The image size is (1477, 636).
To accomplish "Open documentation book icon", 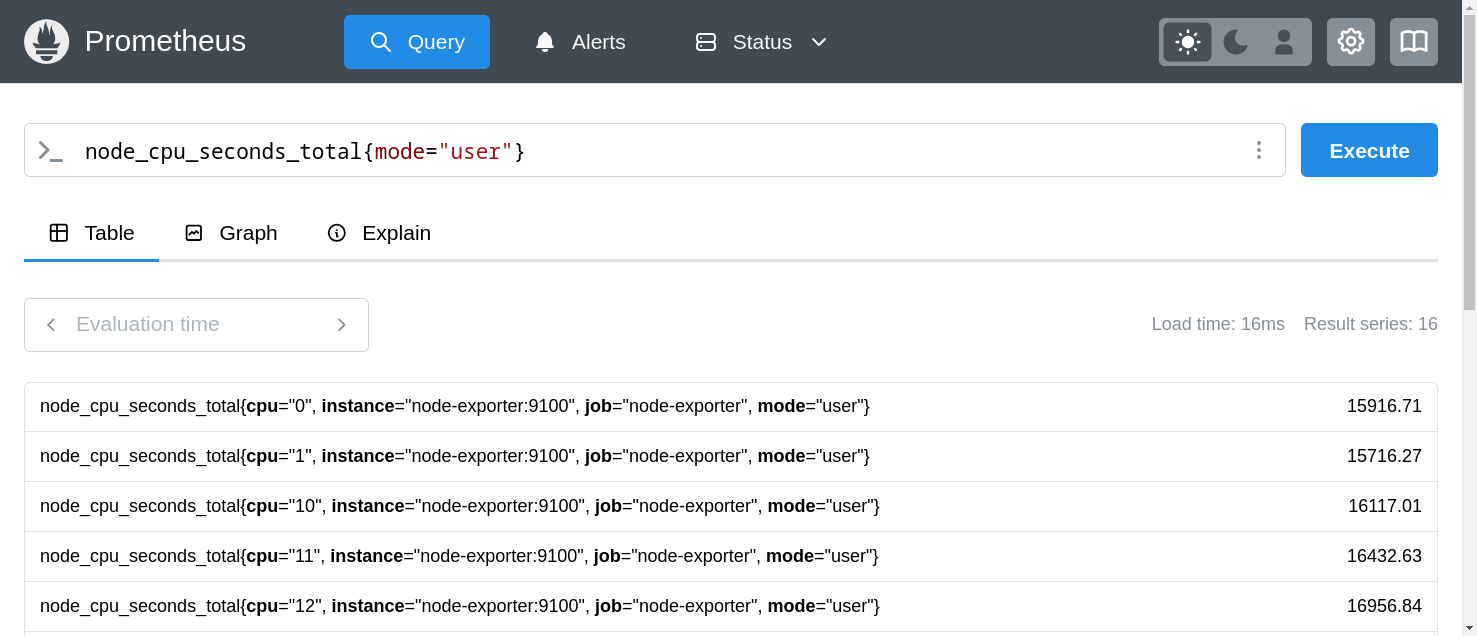I will coord(1414,42).
